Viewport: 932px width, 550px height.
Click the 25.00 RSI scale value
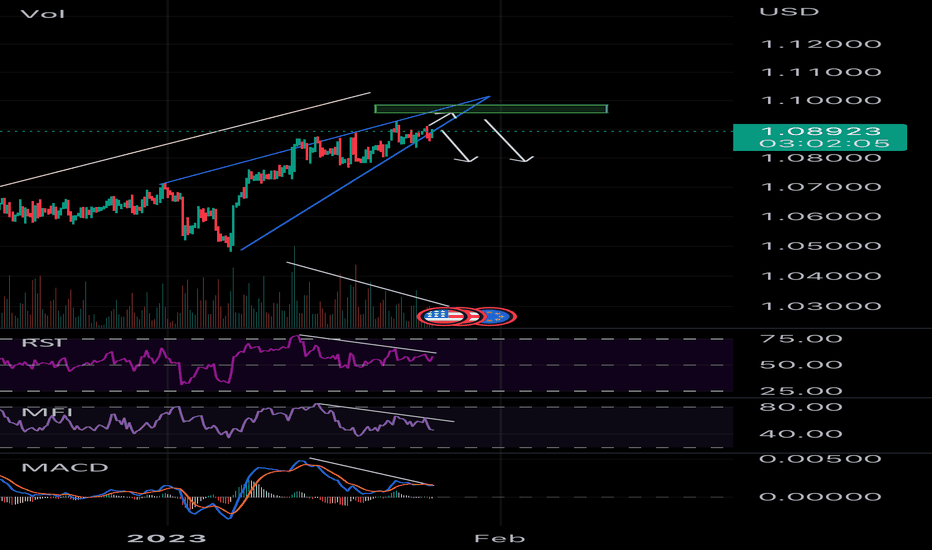pos(801,391)
